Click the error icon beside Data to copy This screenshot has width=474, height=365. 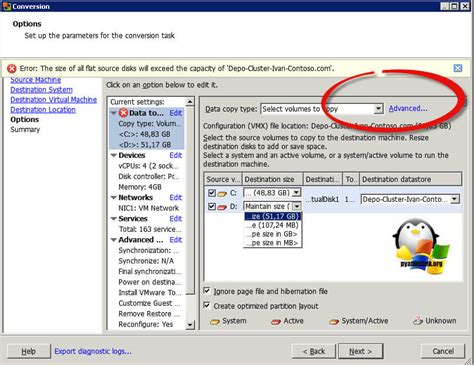[123, 113]
